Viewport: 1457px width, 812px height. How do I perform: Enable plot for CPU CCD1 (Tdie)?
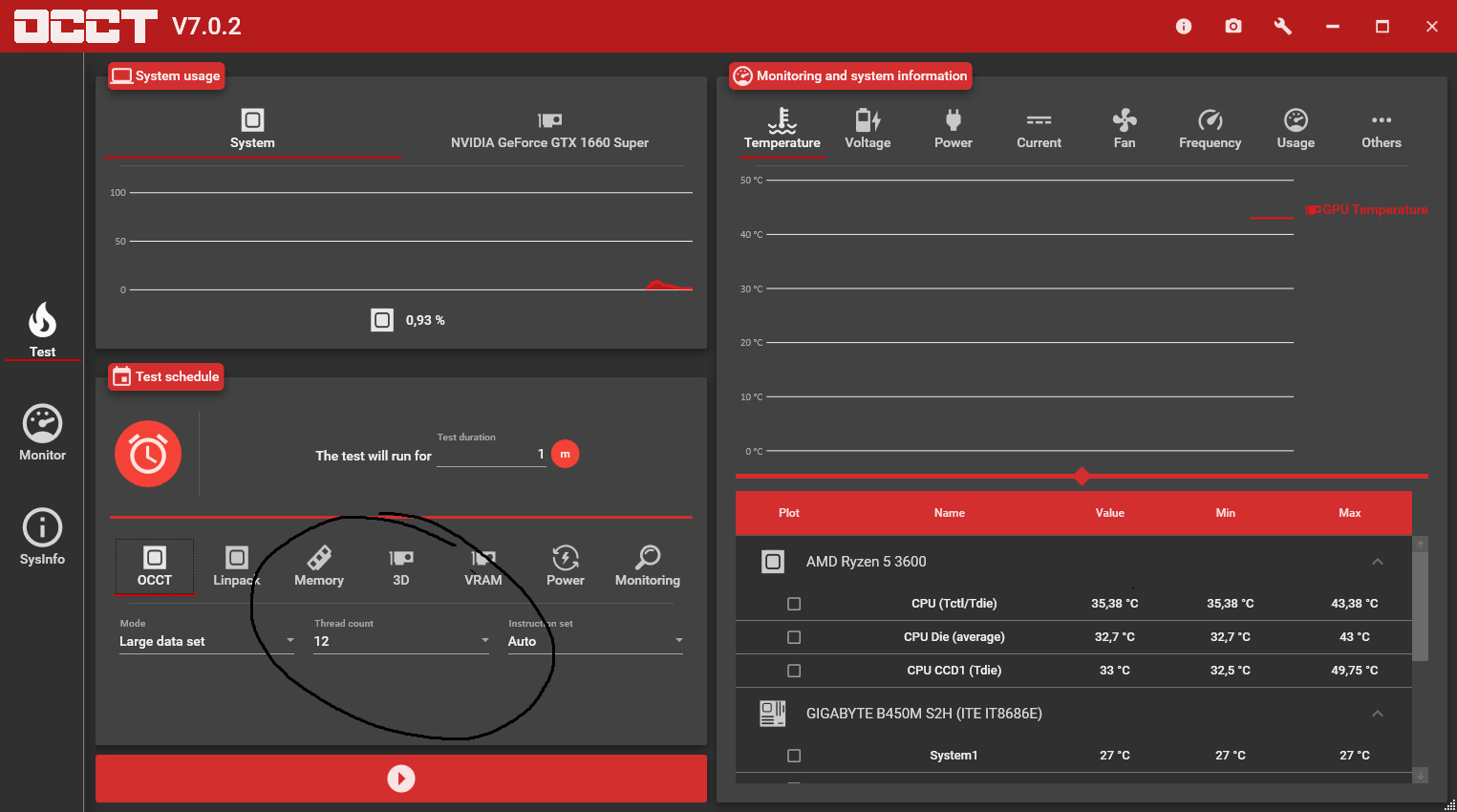[794, 671]
